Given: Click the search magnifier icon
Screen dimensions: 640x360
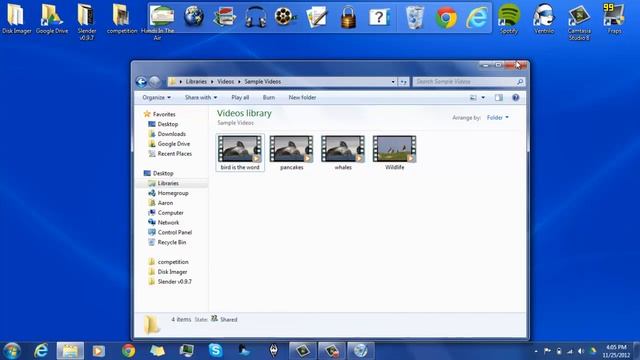Looking at the screenshot, I should coord(520,82).
